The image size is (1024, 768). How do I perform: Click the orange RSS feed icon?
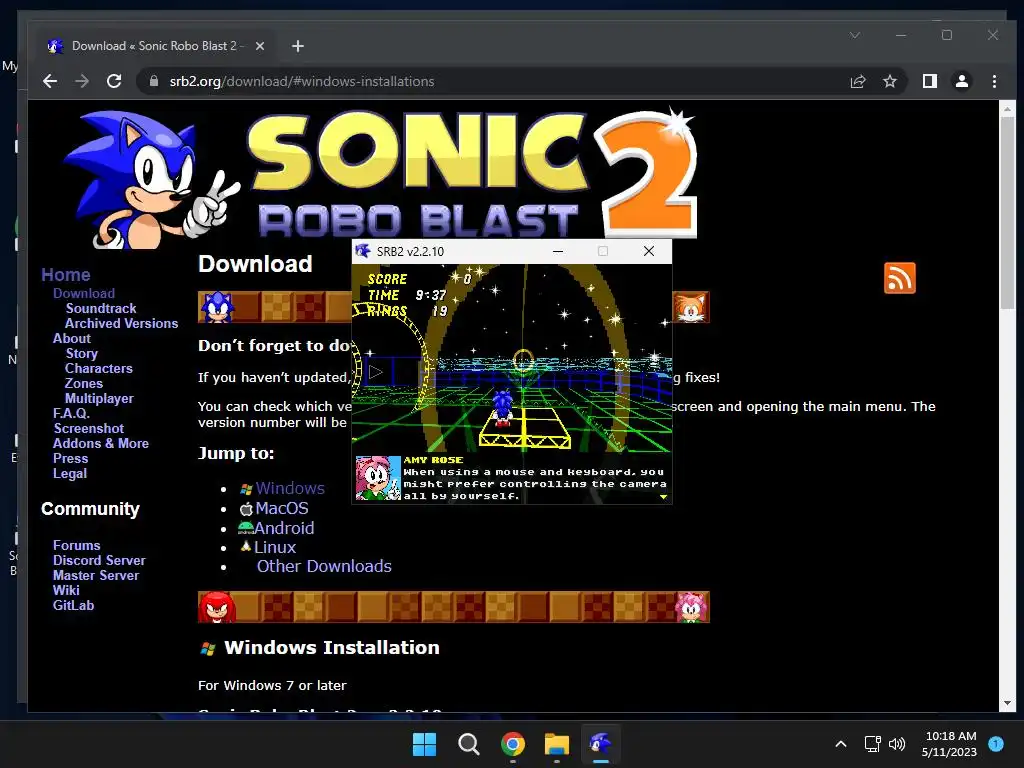[x=900, y=278]
